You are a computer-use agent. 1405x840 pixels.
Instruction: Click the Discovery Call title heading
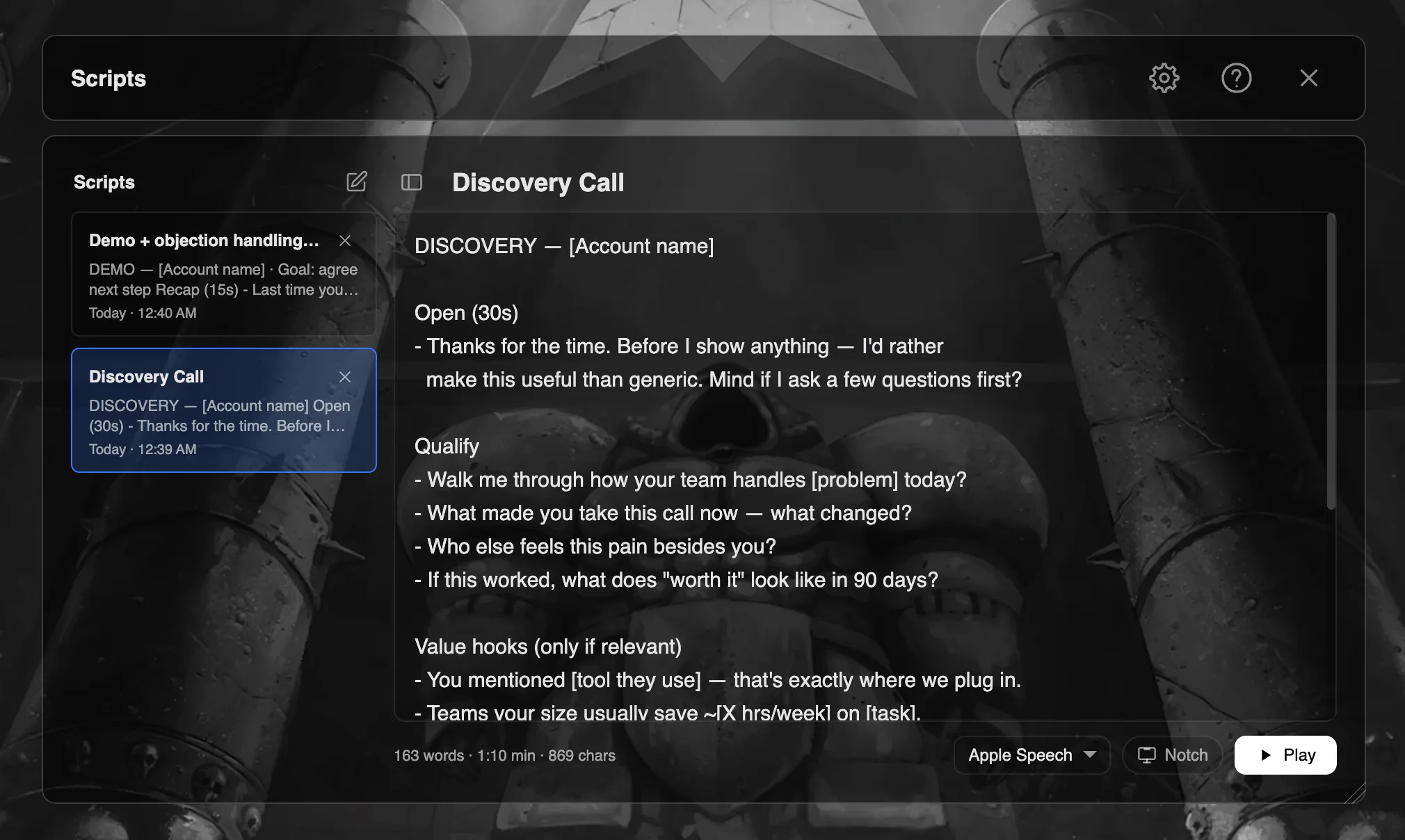point(538,183)
